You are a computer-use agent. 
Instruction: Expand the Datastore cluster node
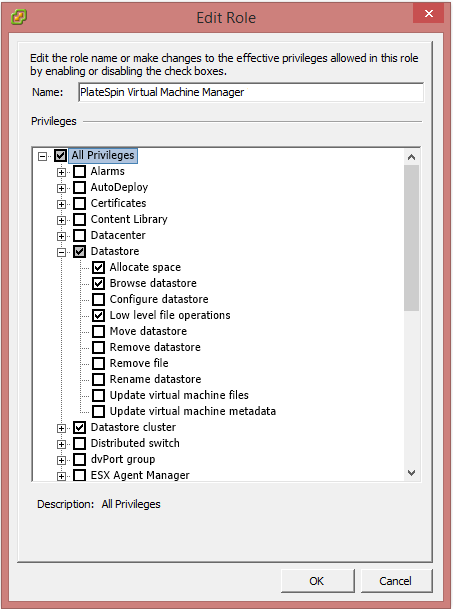[x=61, y=428]
